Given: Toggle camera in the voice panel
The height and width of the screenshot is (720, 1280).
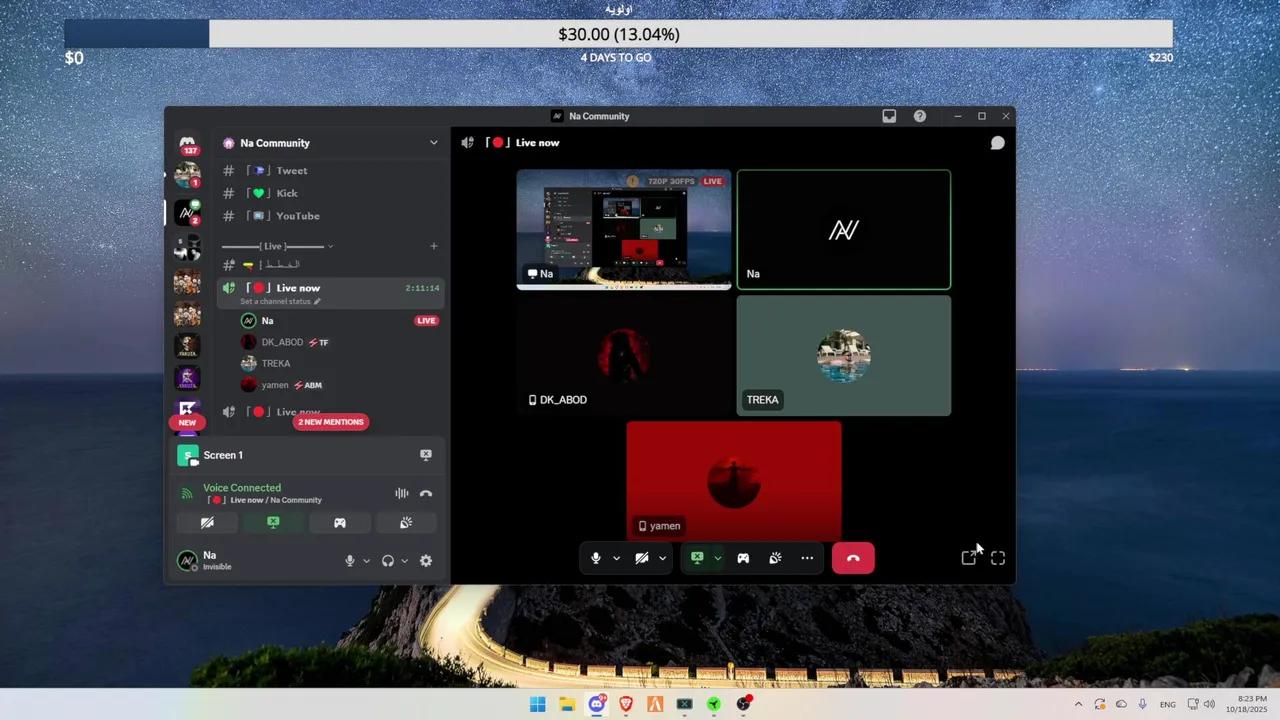Looking at the screenshot, I should coord(207,522).
